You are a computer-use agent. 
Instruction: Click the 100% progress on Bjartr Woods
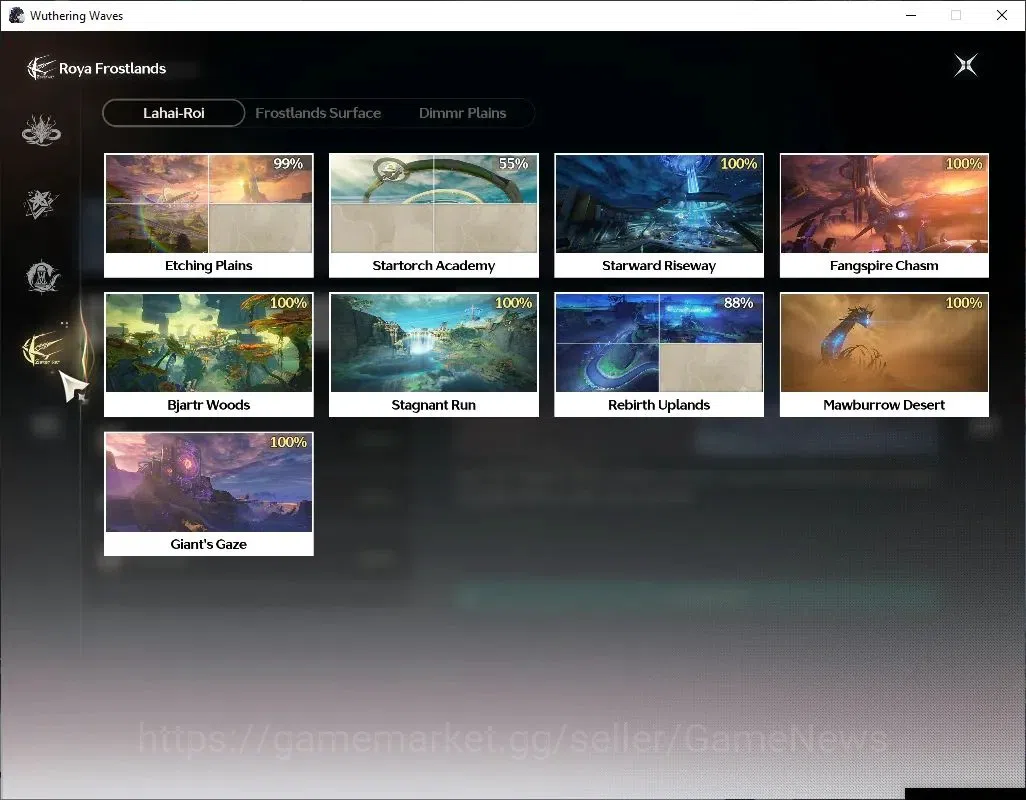(288, 303)
